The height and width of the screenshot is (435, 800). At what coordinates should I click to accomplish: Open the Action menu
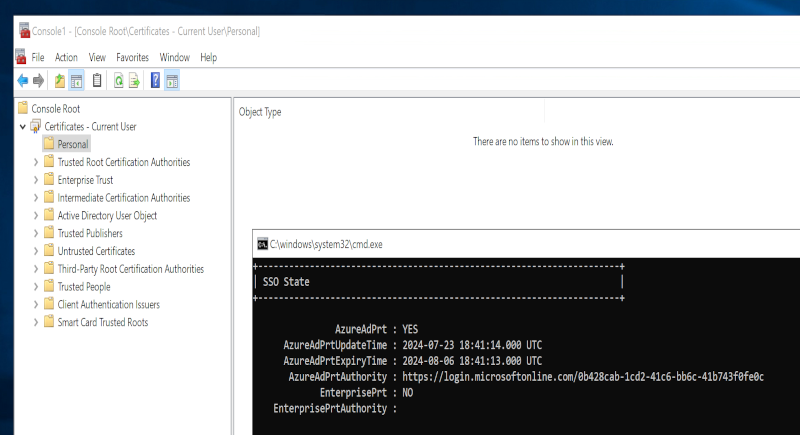coord(66,58)
